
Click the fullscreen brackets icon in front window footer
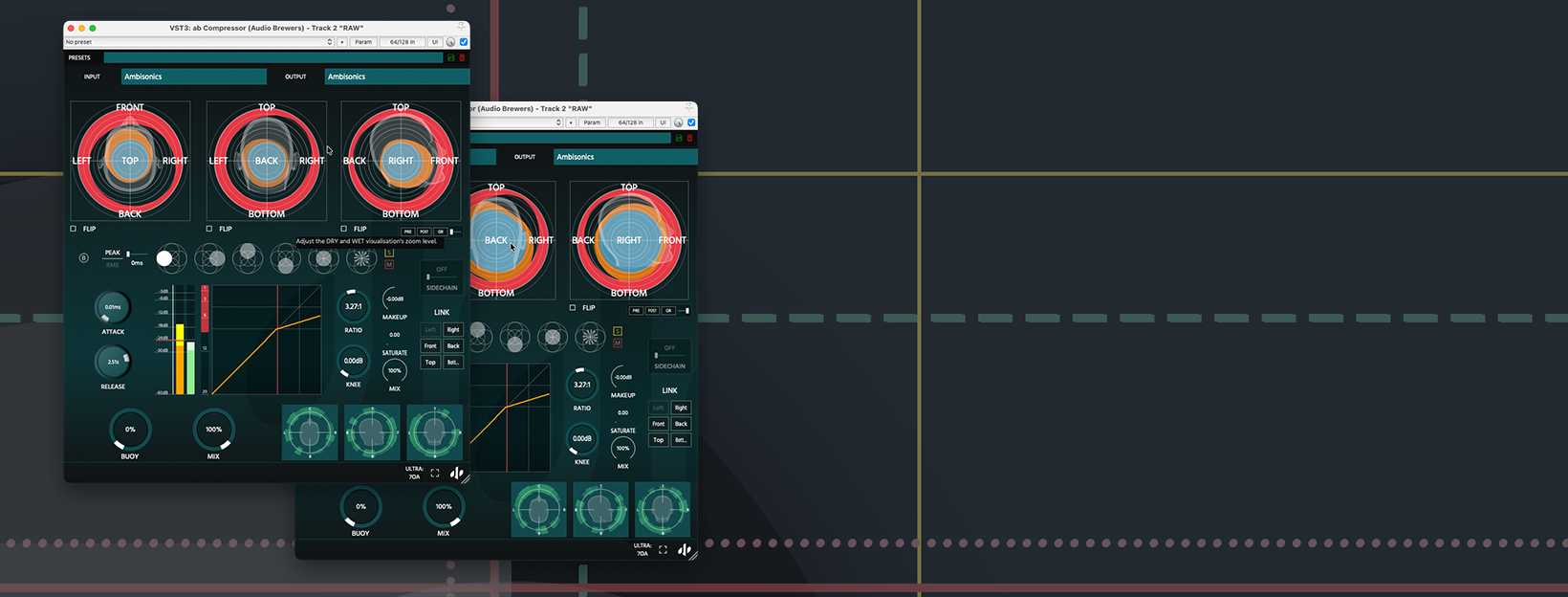click(x=435, y=473)
